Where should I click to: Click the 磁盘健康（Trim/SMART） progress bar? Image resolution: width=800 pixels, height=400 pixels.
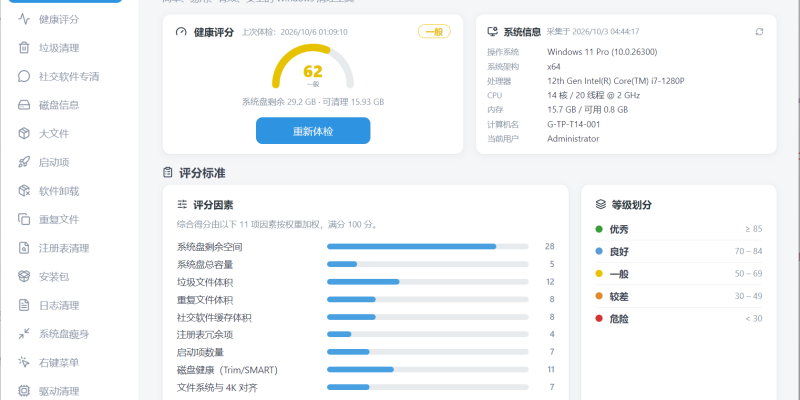[428, 369]
